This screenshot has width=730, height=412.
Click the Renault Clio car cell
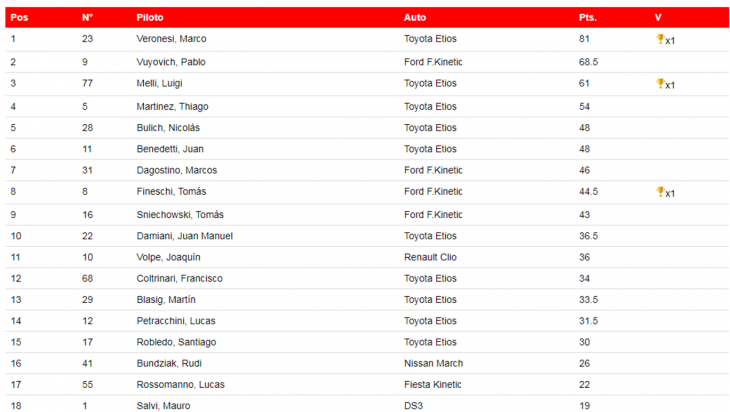[x=430, y=257]
